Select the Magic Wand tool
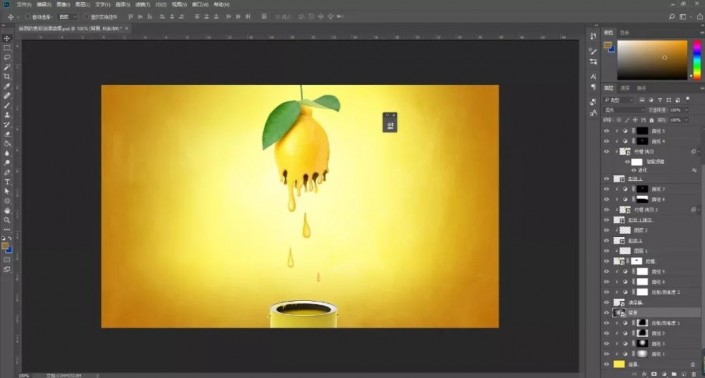 click(x=7, y=67)
